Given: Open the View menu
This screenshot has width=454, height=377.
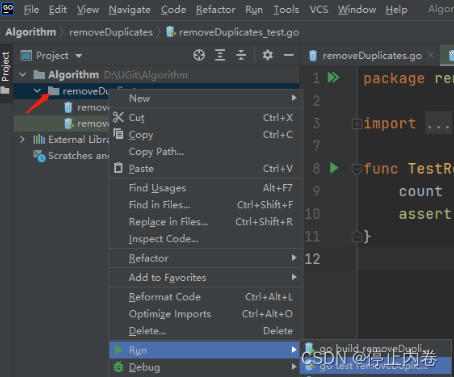Looking at the screenshot, I should (88, 10).
